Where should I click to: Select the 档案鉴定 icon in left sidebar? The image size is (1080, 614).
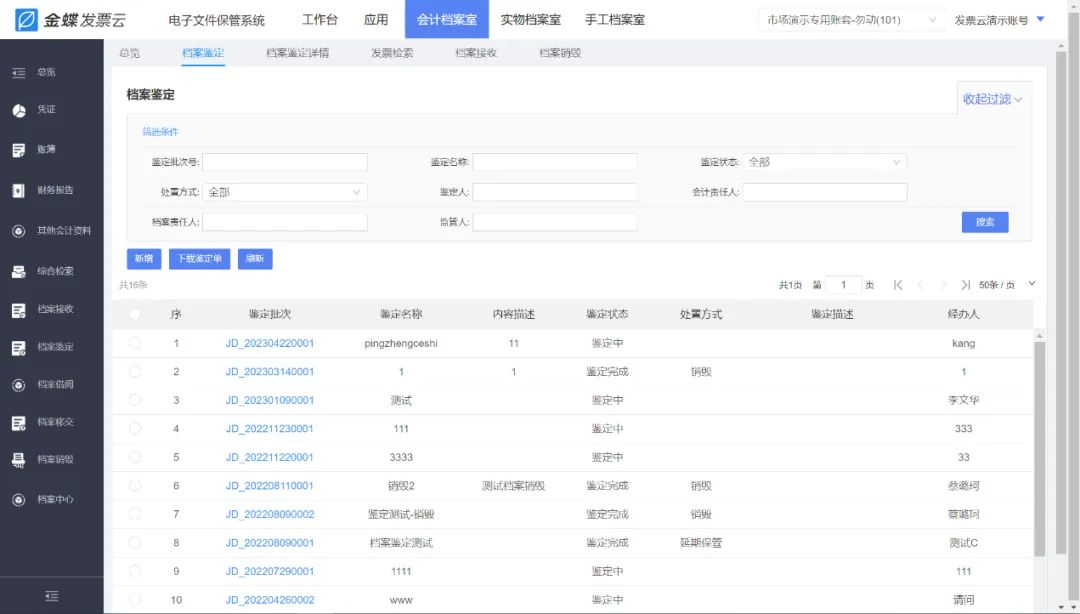pyautogui.click(x=19, y=348)
